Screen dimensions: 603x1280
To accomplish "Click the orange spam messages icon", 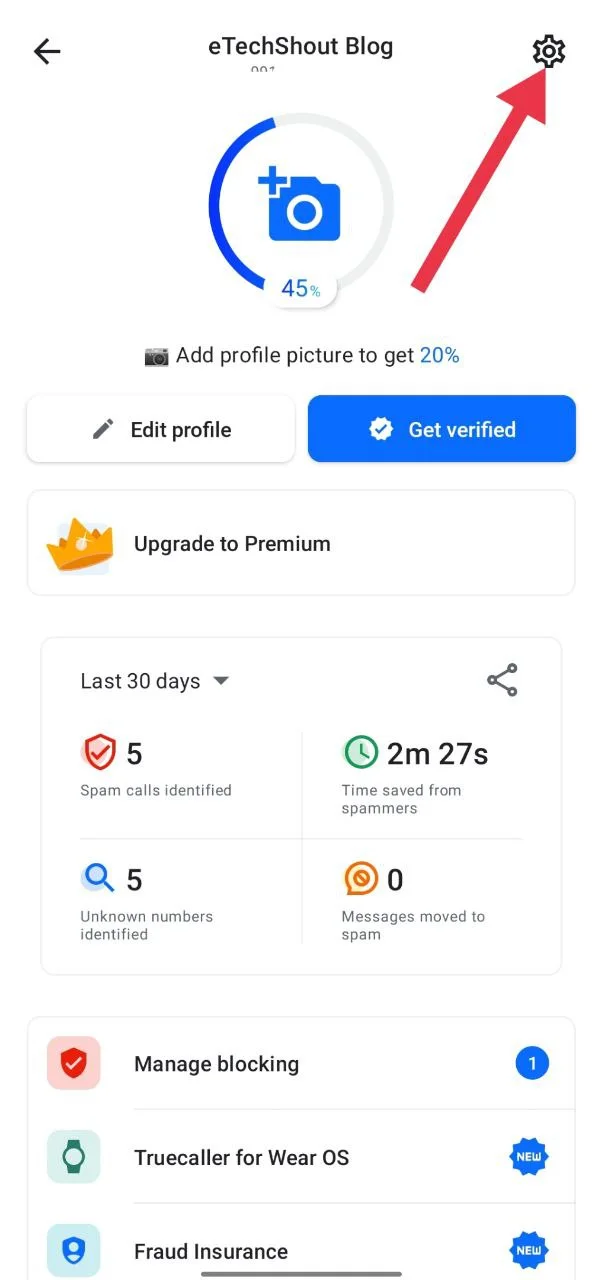I will 361,877.
